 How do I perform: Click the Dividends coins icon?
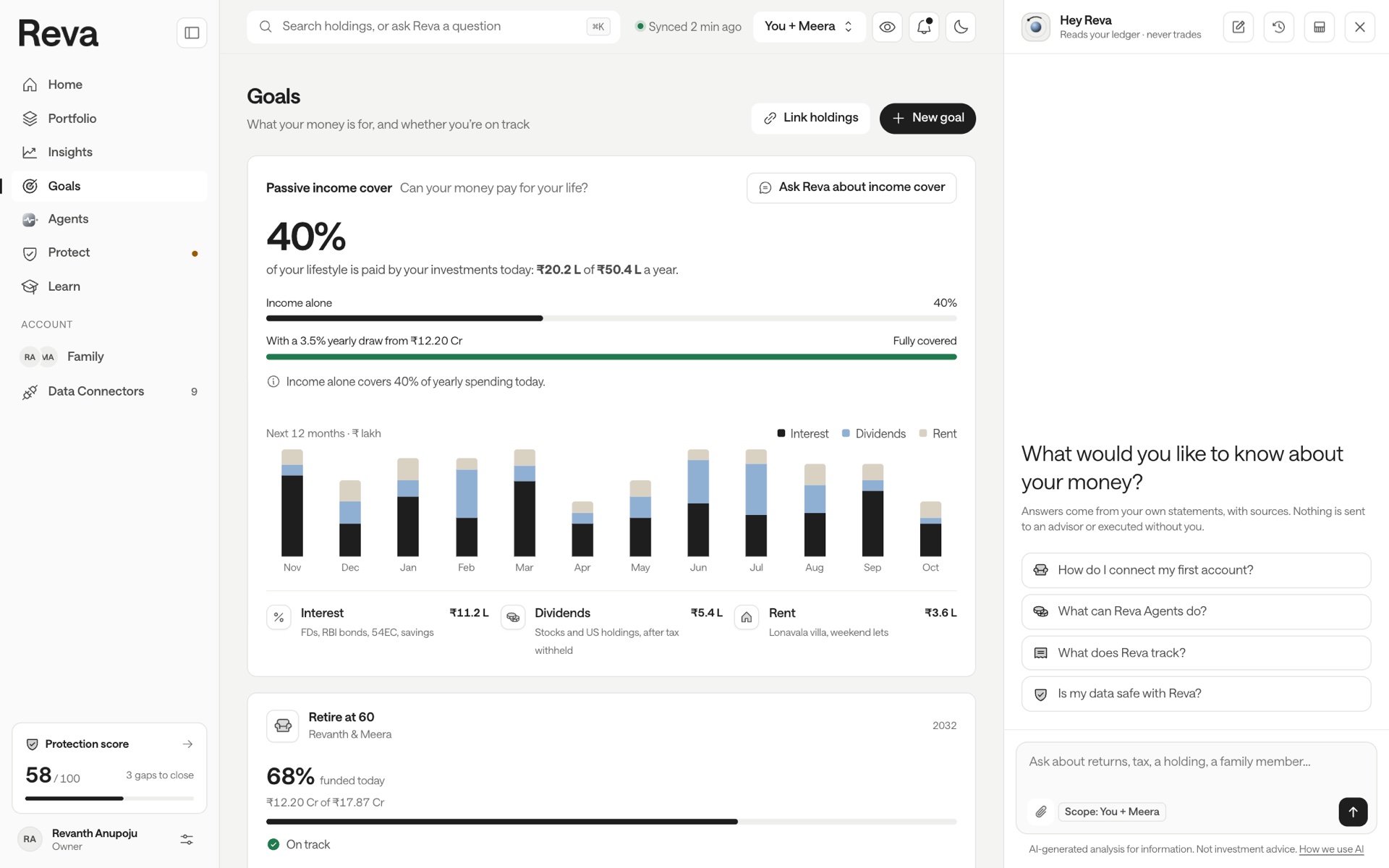(x=513, y=618)
